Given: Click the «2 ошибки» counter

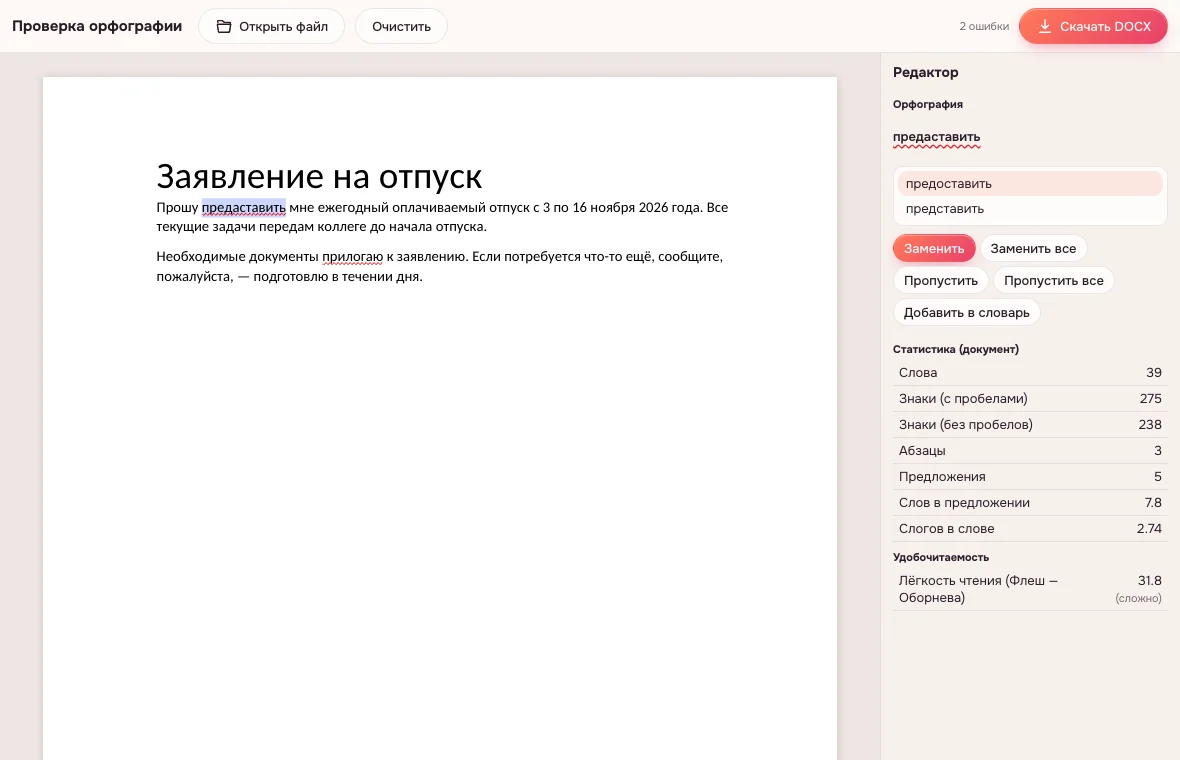Looking at the screenshot, I should [984, 26].
